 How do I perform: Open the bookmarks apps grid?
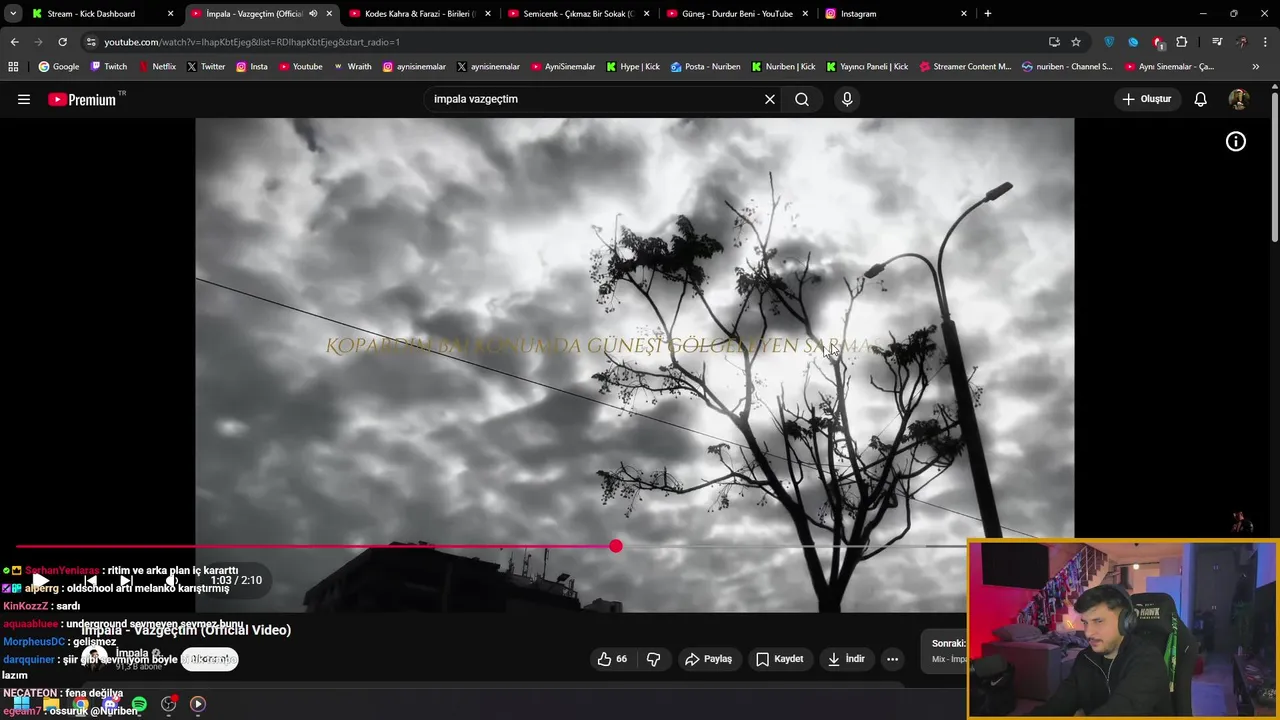pos(13,67)
